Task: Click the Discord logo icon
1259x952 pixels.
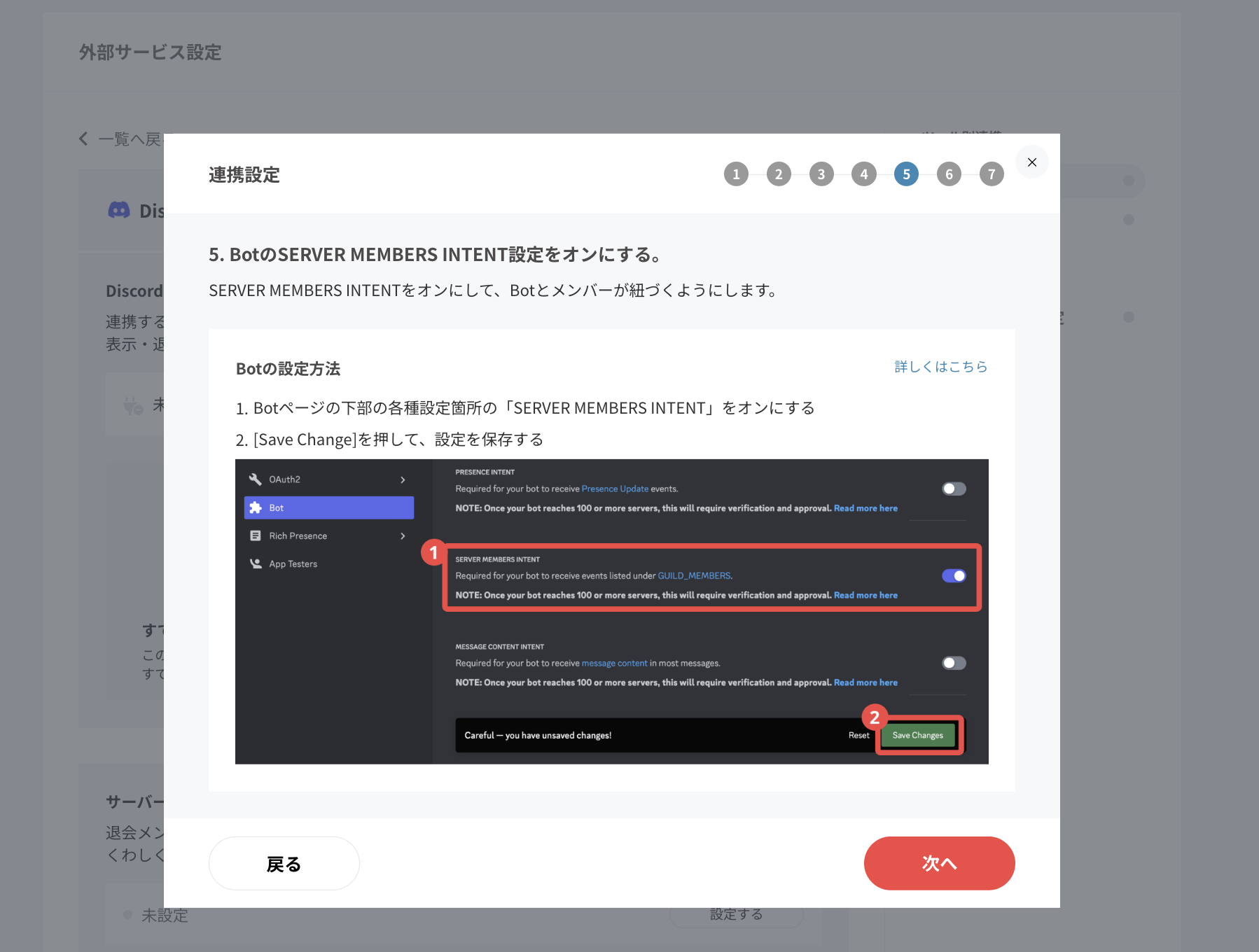Action: [119, 210]
